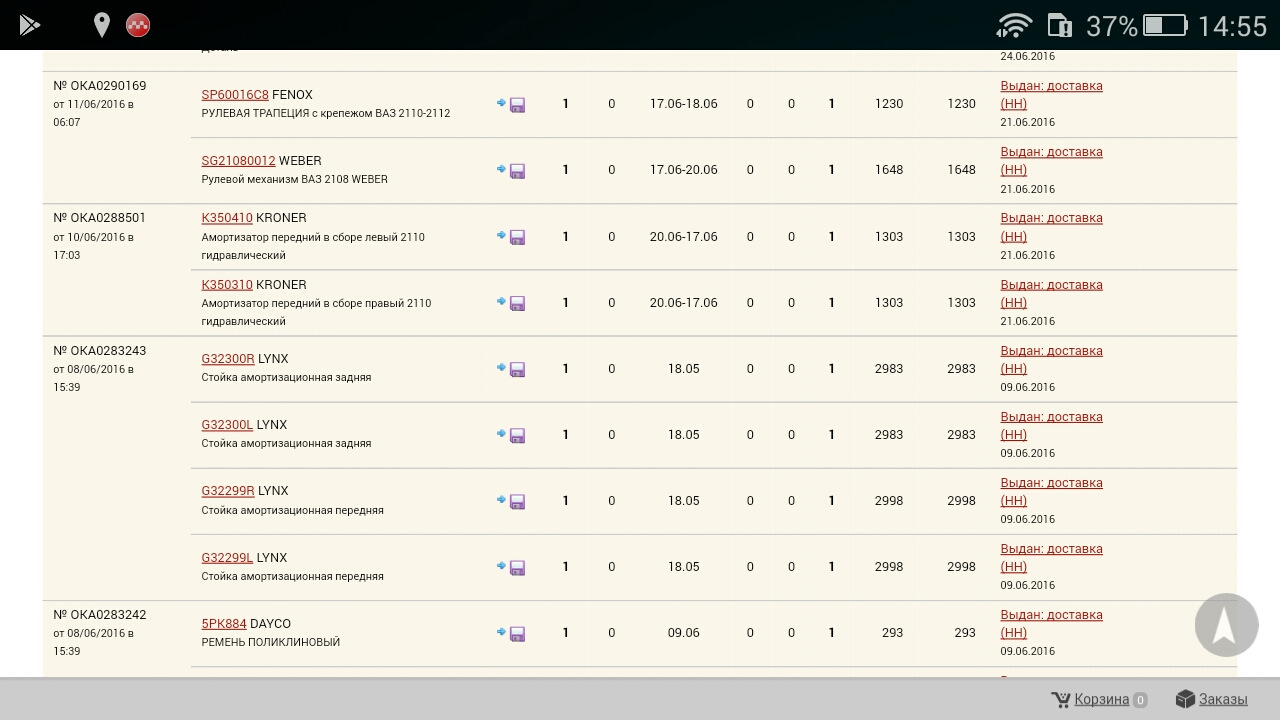Click battery percentage 37%
This screenshot has width=1280, height=720.
click(1111, 26)
